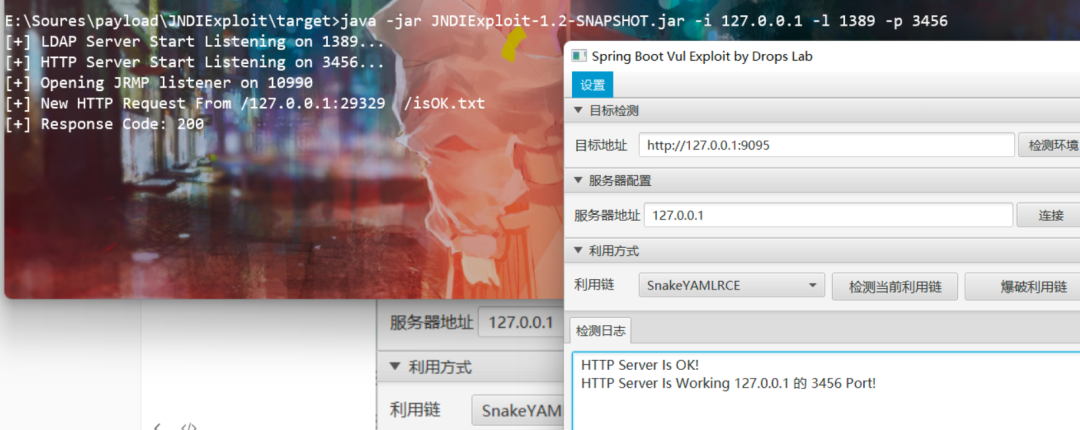Click the 服务器地址 label in front window
Image resolution: width=1080 pixels, height=430 pixels.
[607, 216]
